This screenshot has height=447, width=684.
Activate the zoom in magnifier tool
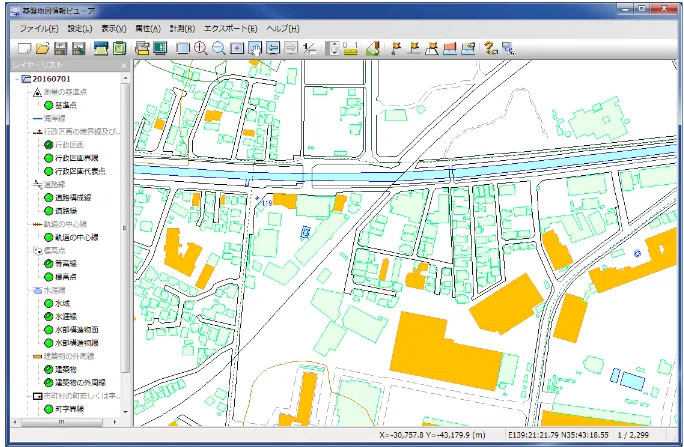pos(201,48)
